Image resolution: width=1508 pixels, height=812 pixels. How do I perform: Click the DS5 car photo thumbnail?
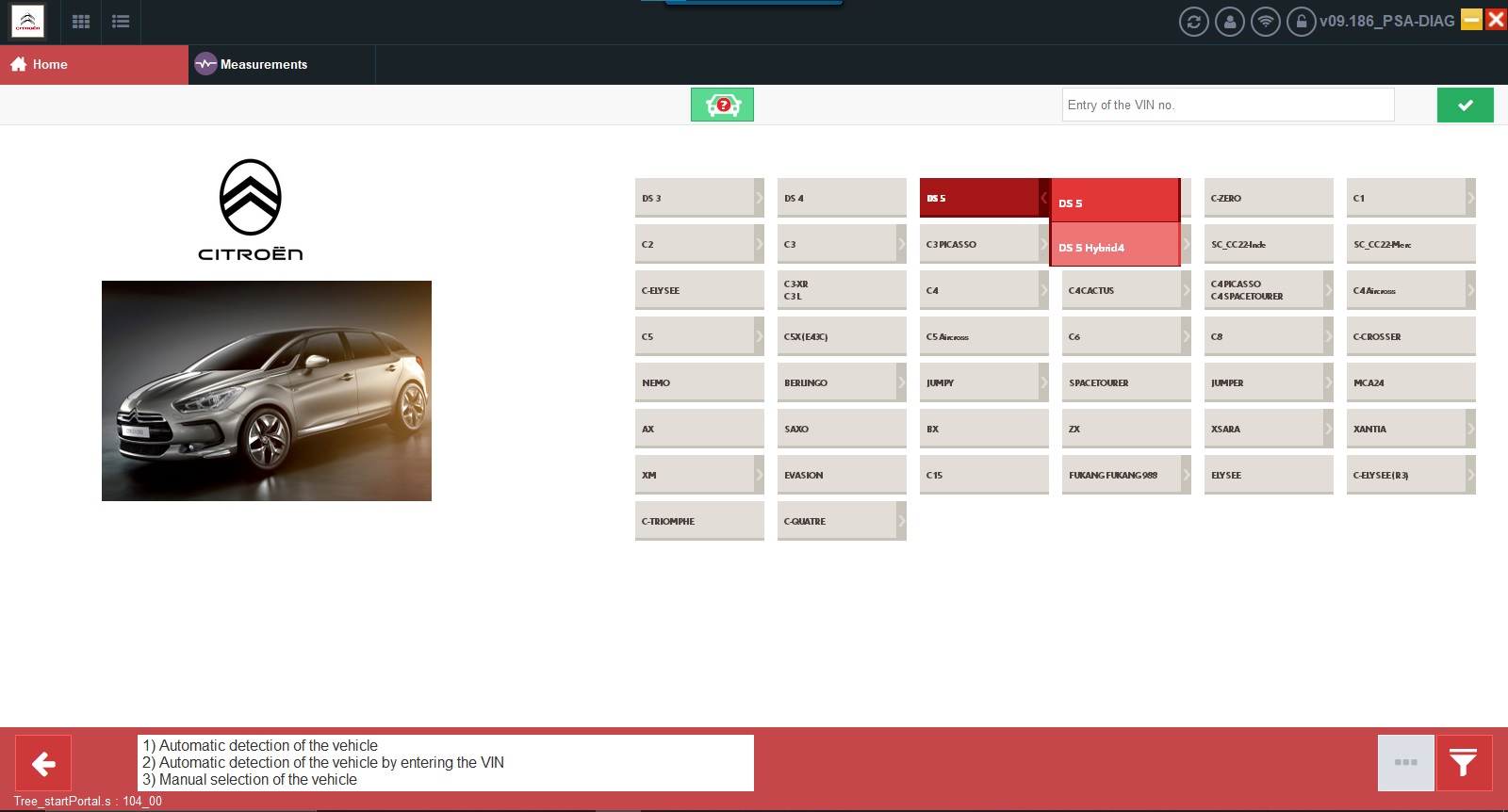click(x=267, y=391)
